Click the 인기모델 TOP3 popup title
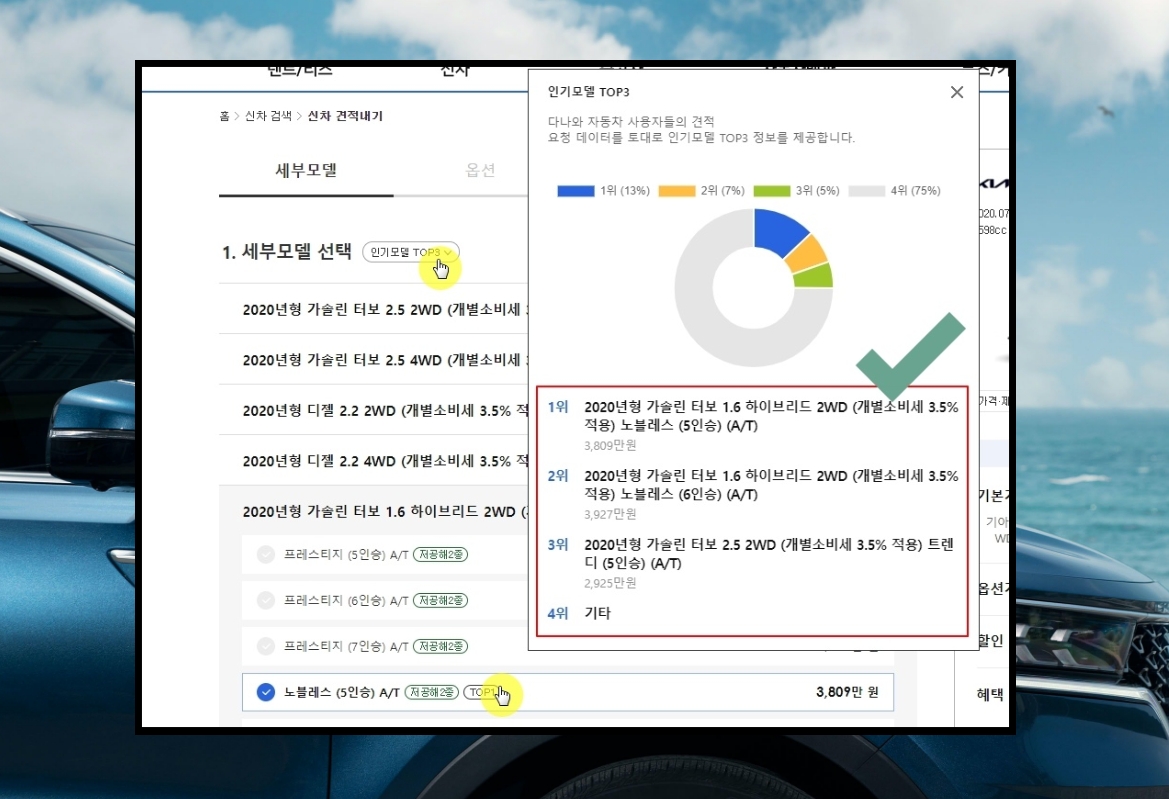1169x799 pixels. pyautogui.click(x=588, y=92)
